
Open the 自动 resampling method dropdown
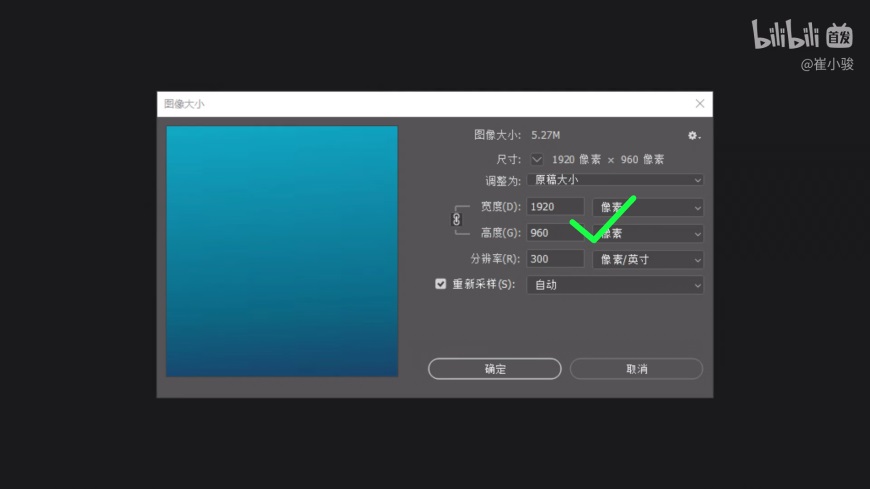coord(615,285)
